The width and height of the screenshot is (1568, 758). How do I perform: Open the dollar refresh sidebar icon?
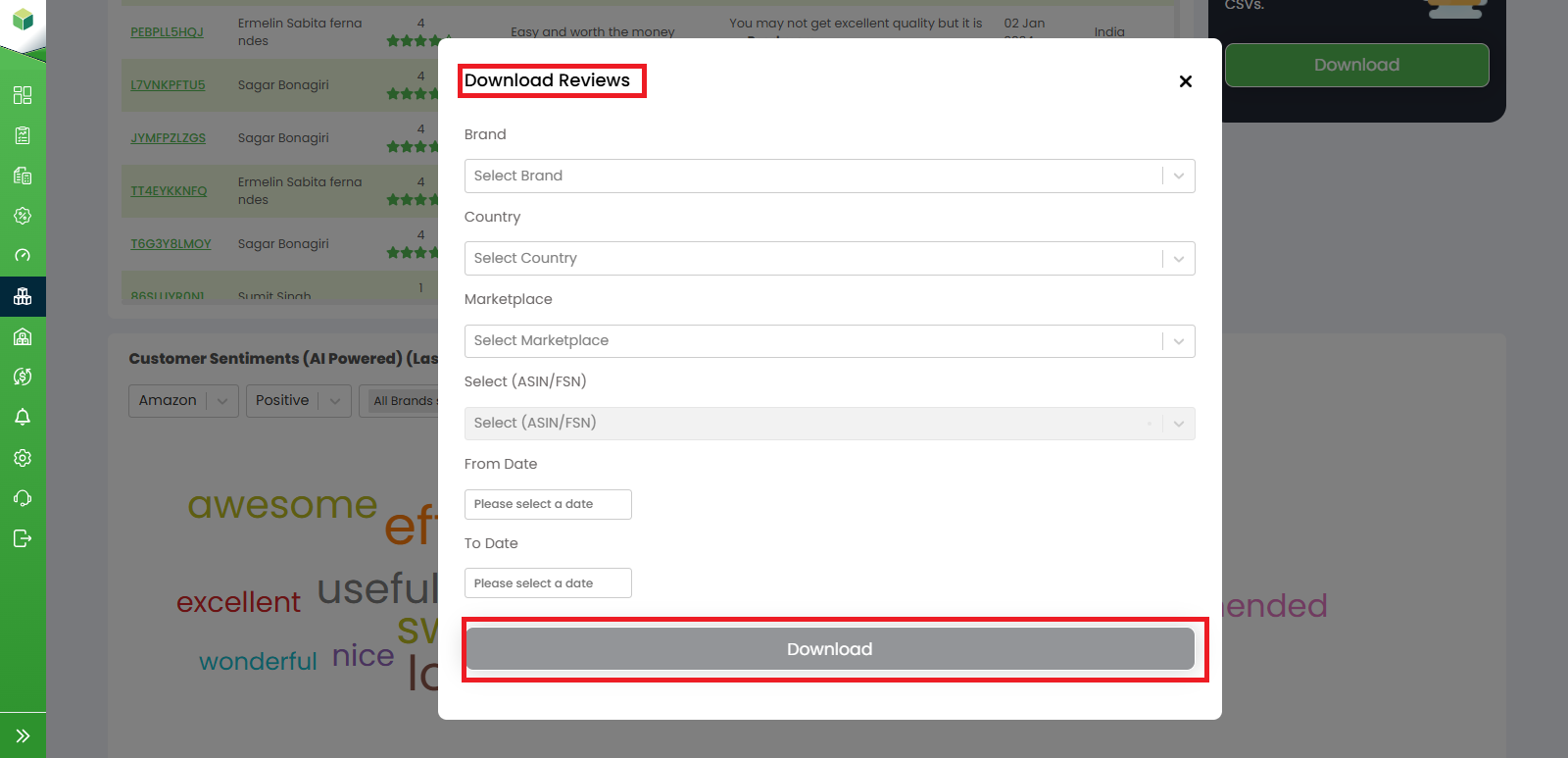click(x=23, y=377)
